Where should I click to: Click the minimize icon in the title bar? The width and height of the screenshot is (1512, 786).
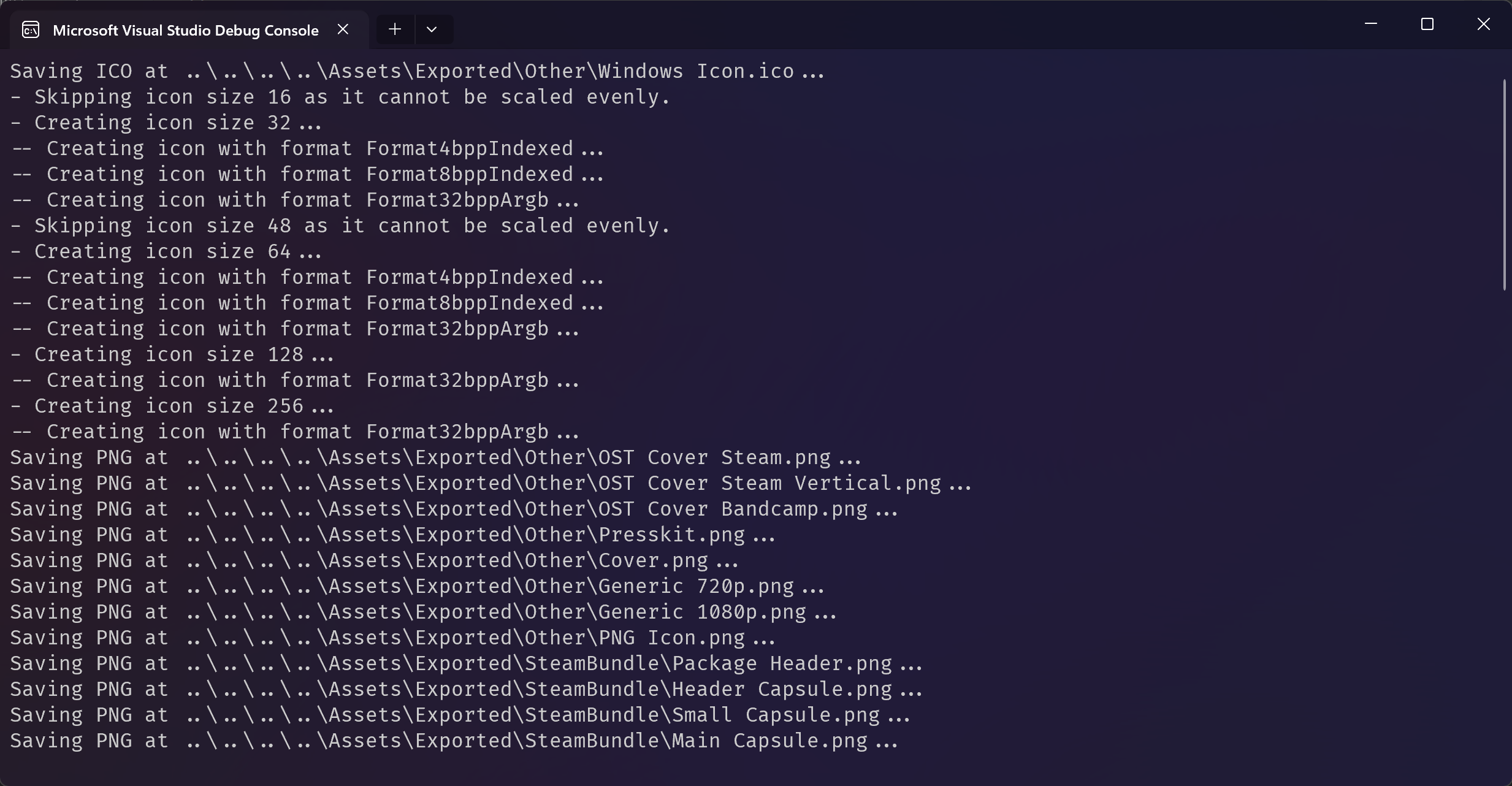pos(1371,24)
